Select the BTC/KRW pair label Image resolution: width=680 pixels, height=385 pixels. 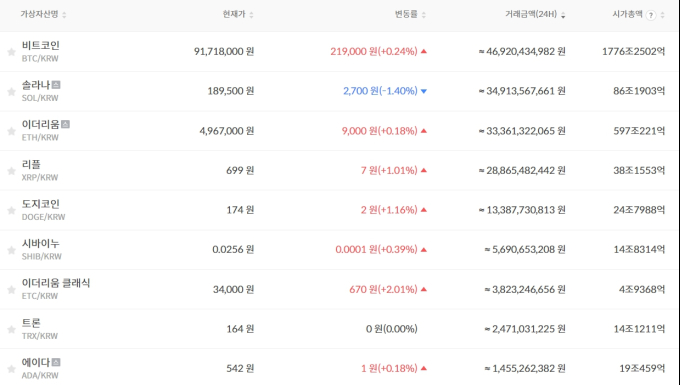click(40, 59)
